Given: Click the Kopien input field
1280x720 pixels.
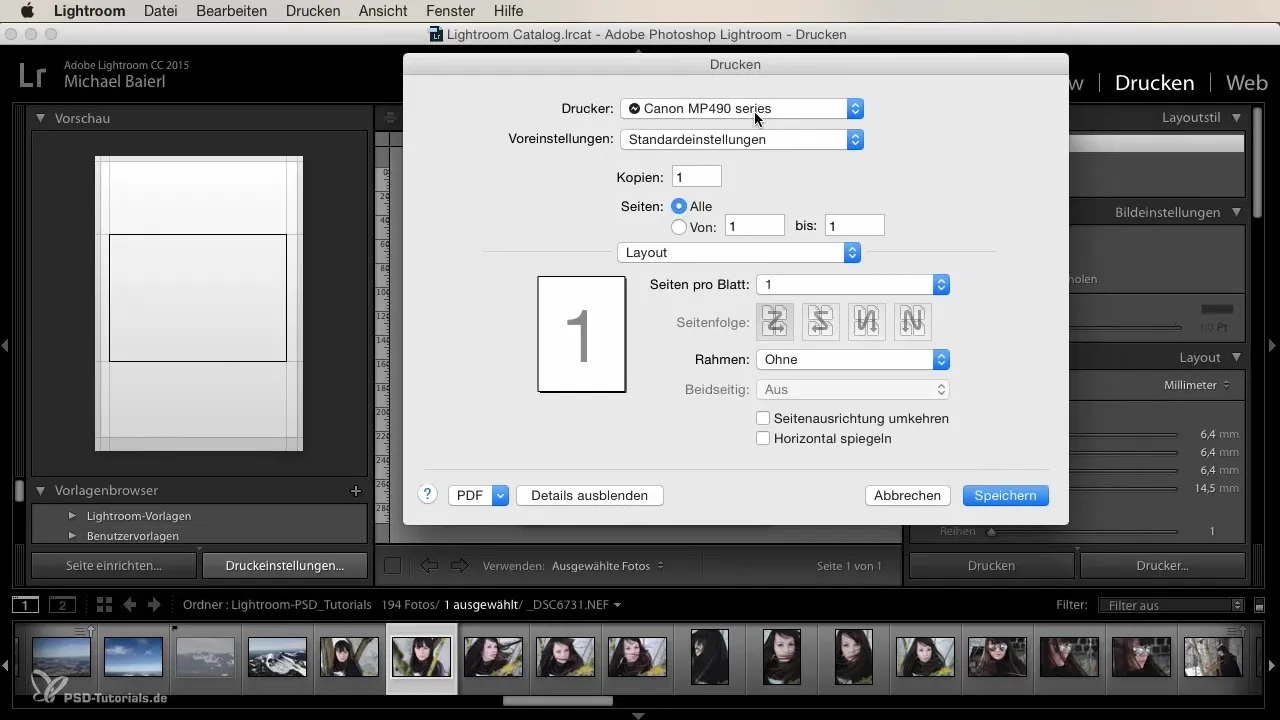Looking at the screenshot, I should (696, 177).
